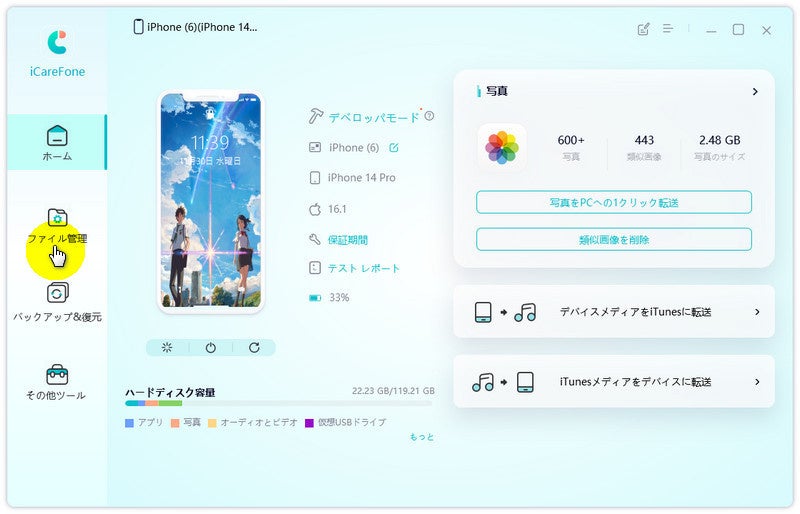
Task: Click device-to-music icon on iTunes transfer row
Action: (x=505, y=312)
